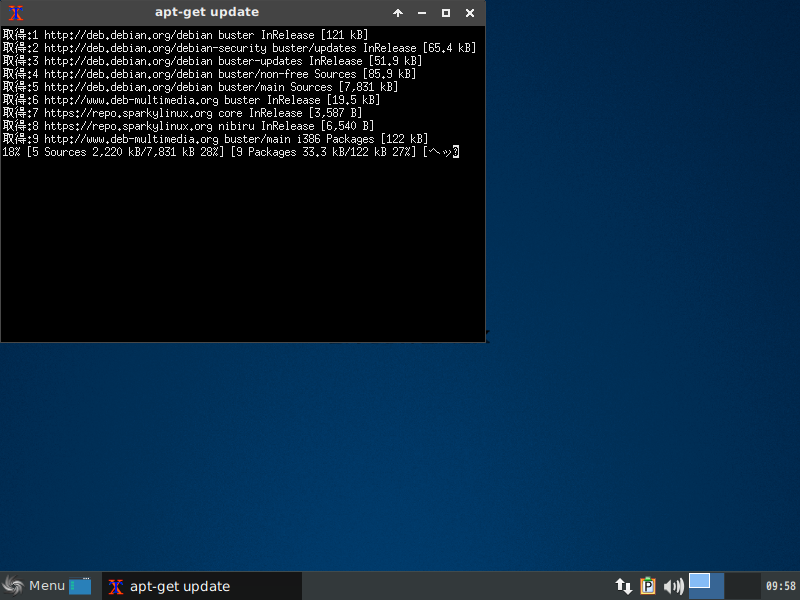Click the sparkylinux nibiru InRelease line
The image size is (800, 600).
pyautogui.click(x=188, y=126)
